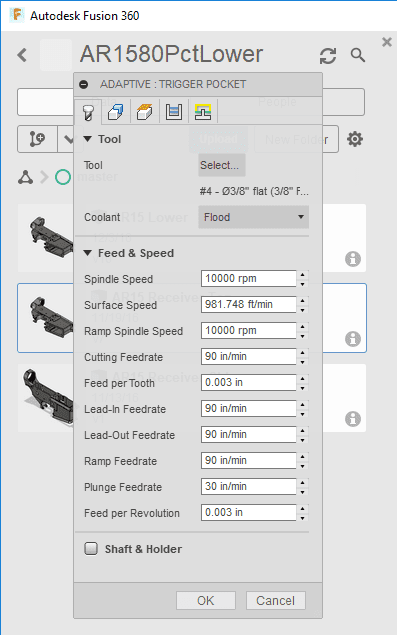The height and width of the screenshot is (635, 397).
Task: Click the Ramp Feedrate stepper arrows
Action: point(303,460)
